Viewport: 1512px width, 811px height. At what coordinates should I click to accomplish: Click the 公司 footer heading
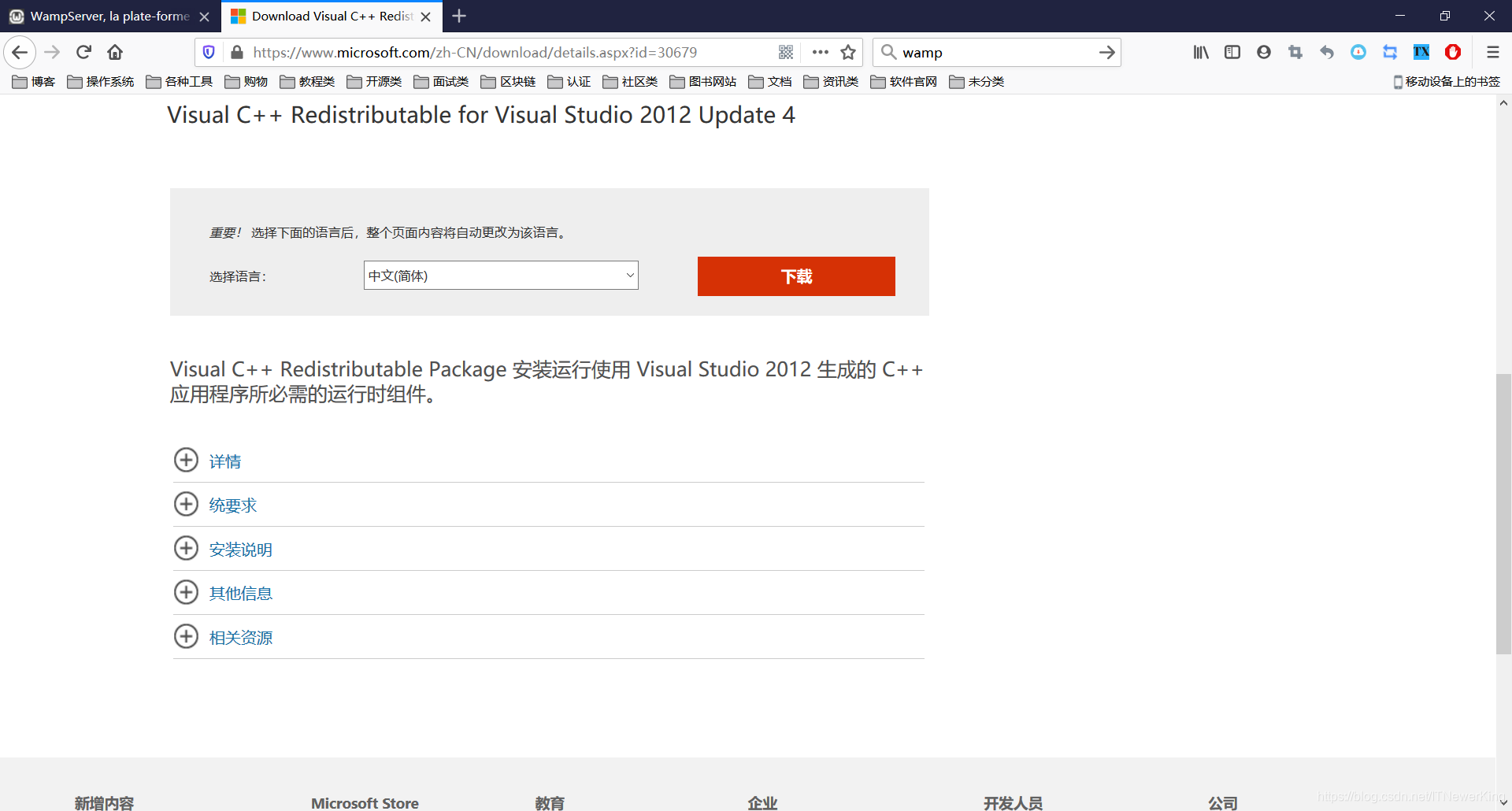coord(1223,803)
